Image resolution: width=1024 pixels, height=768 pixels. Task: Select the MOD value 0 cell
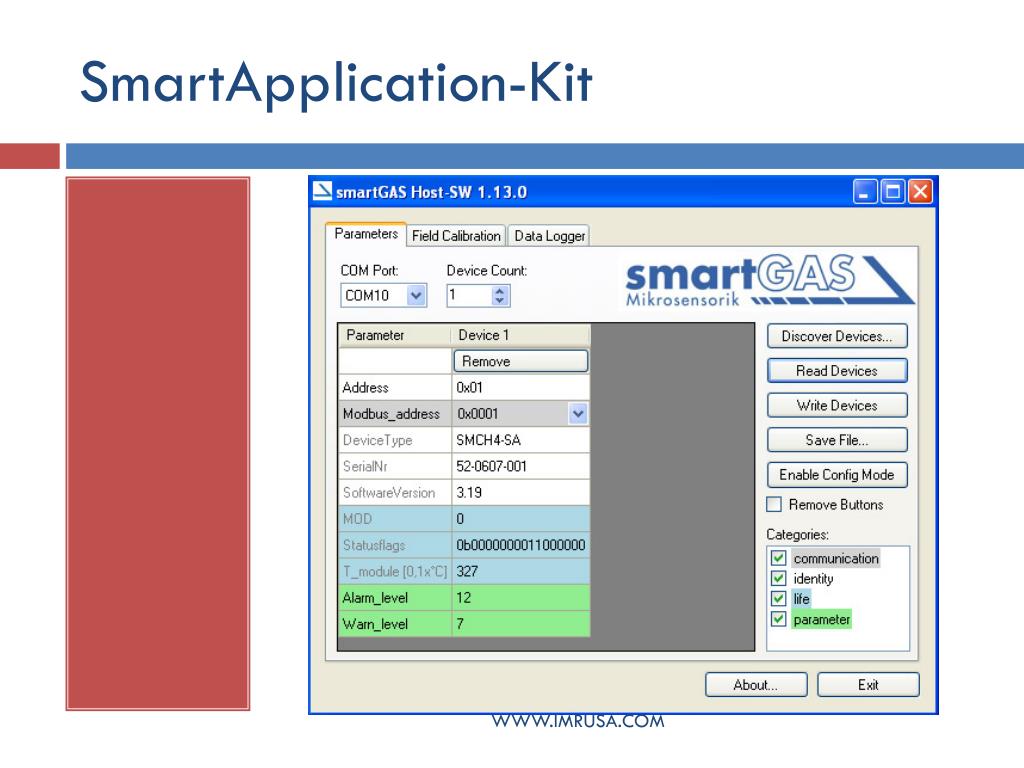pos(520,519)
